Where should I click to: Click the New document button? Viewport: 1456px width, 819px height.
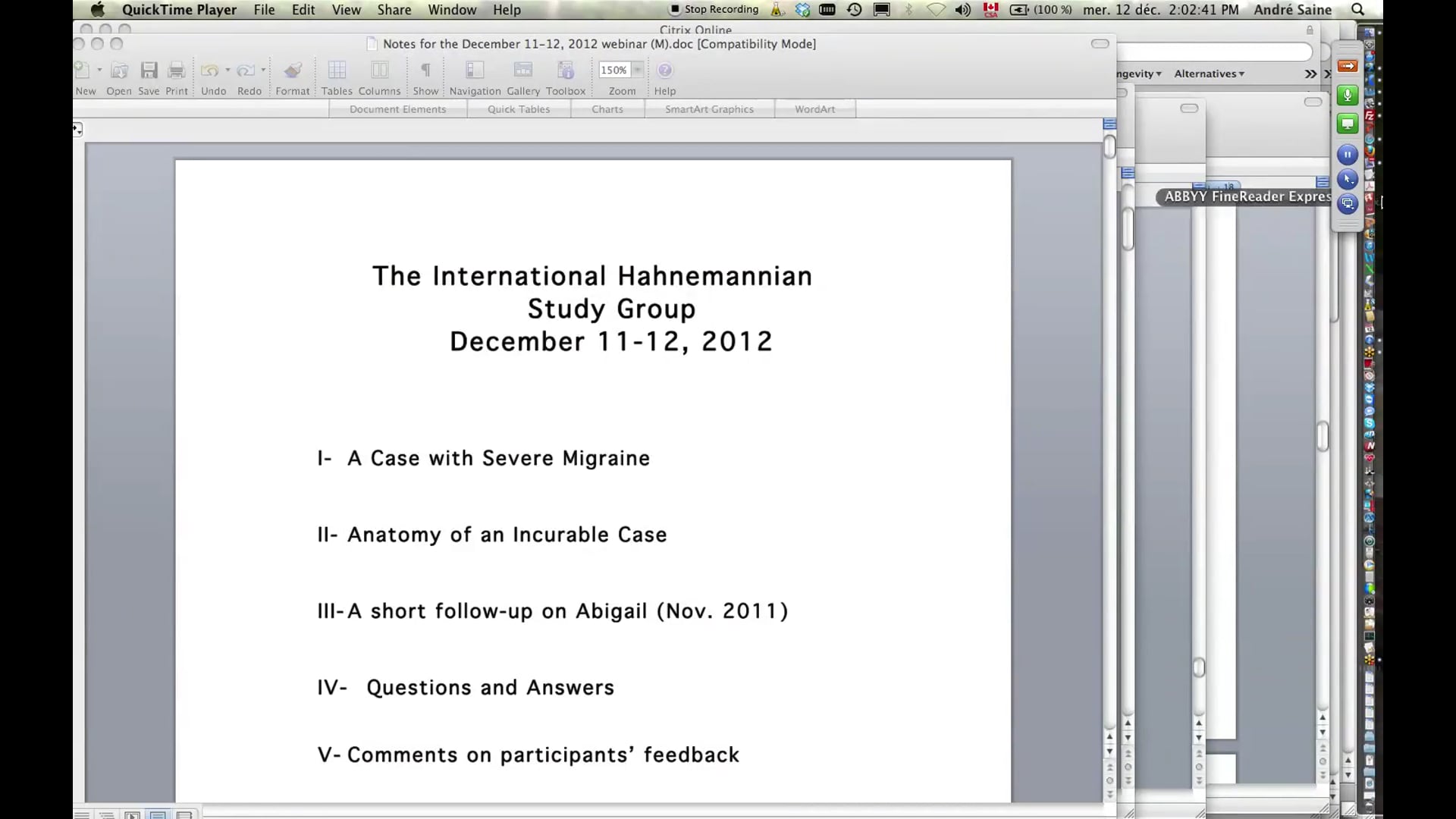coord(83,70)
